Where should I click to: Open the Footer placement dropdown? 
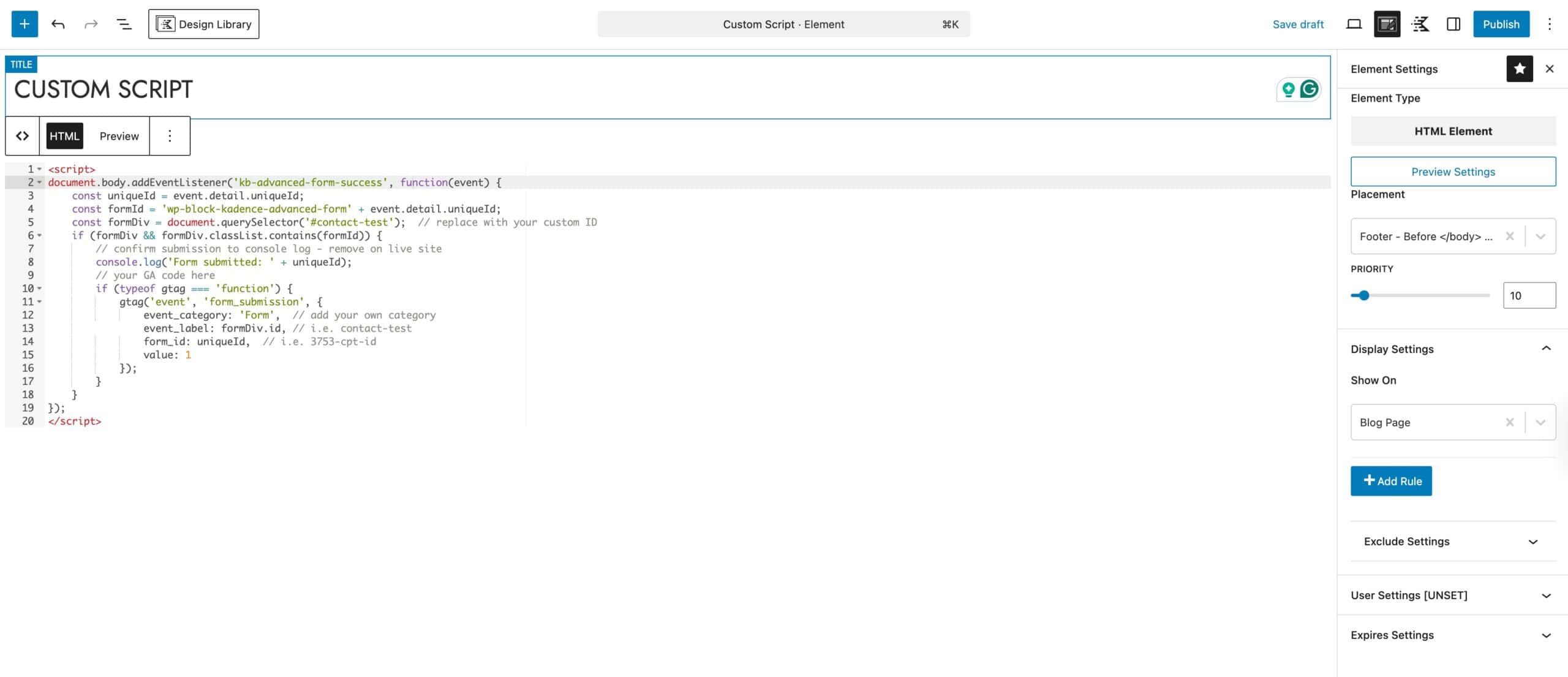[x=1539, y=236]
